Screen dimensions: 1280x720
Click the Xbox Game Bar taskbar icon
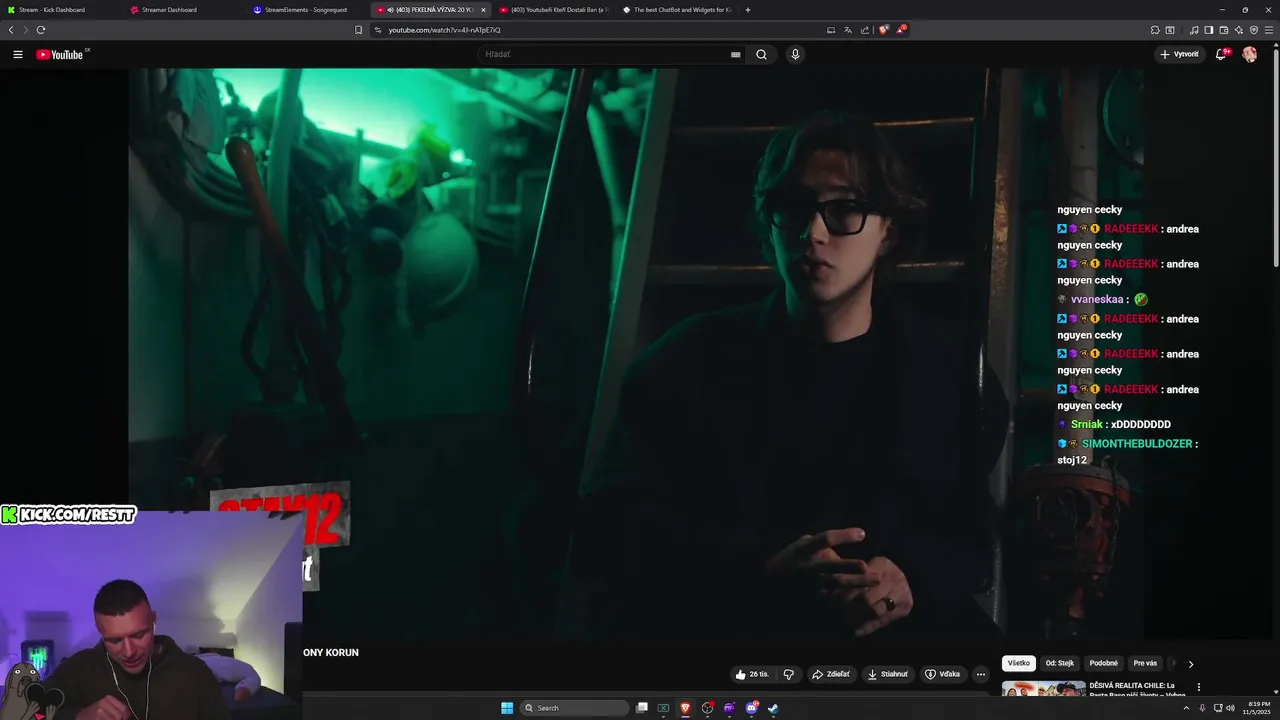click(663, 708)
